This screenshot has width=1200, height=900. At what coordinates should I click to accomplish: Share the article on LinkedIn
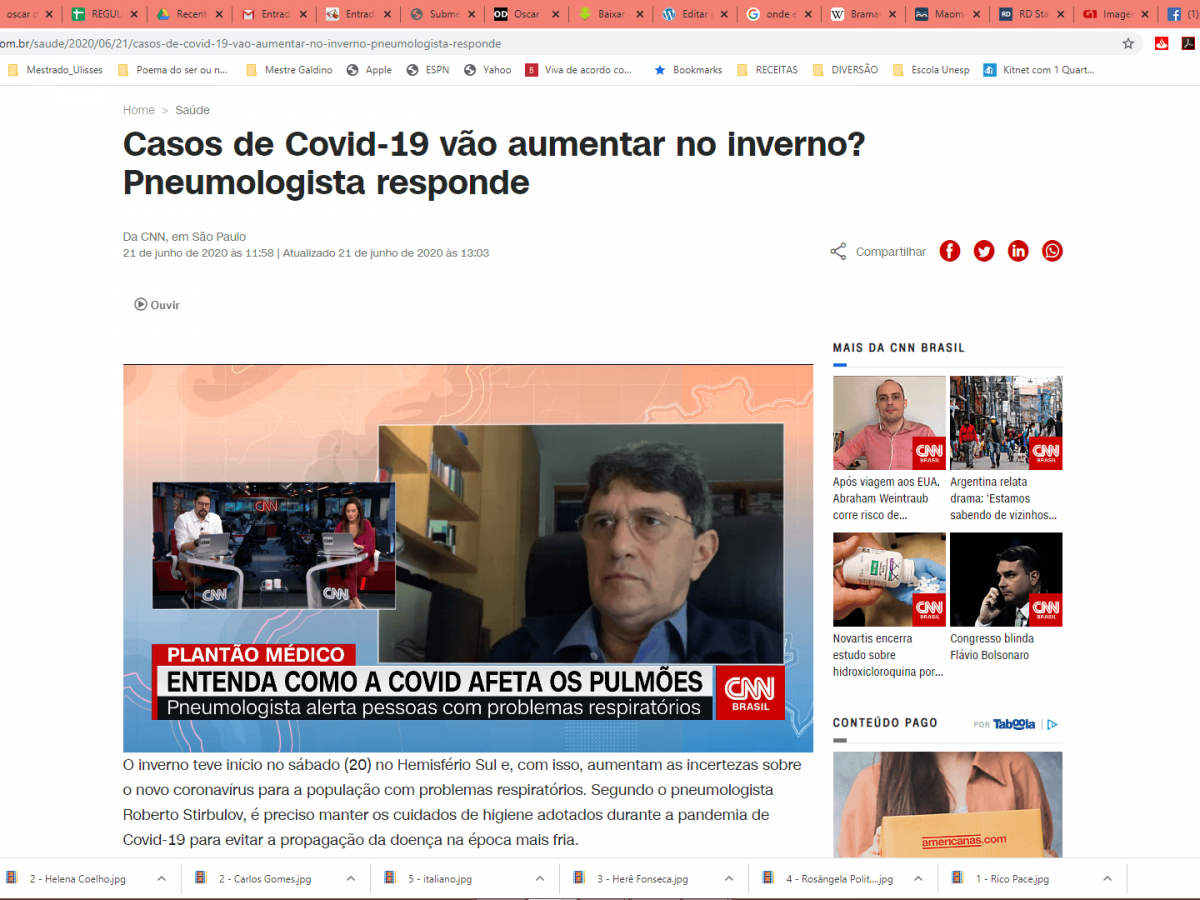tap(1018, 251)
